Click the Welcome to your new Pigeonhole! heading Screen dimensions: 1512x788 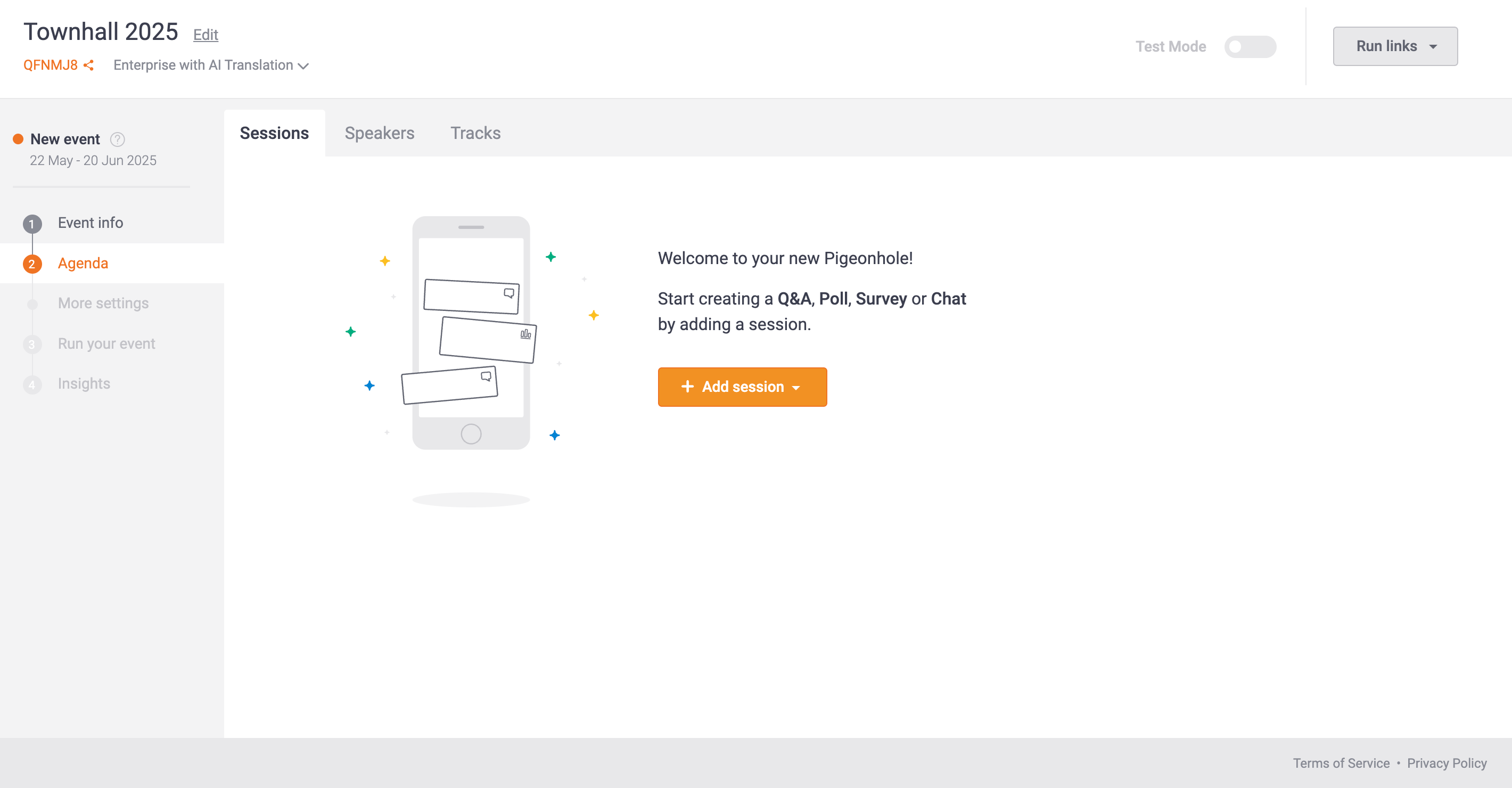tap(785, 258)
